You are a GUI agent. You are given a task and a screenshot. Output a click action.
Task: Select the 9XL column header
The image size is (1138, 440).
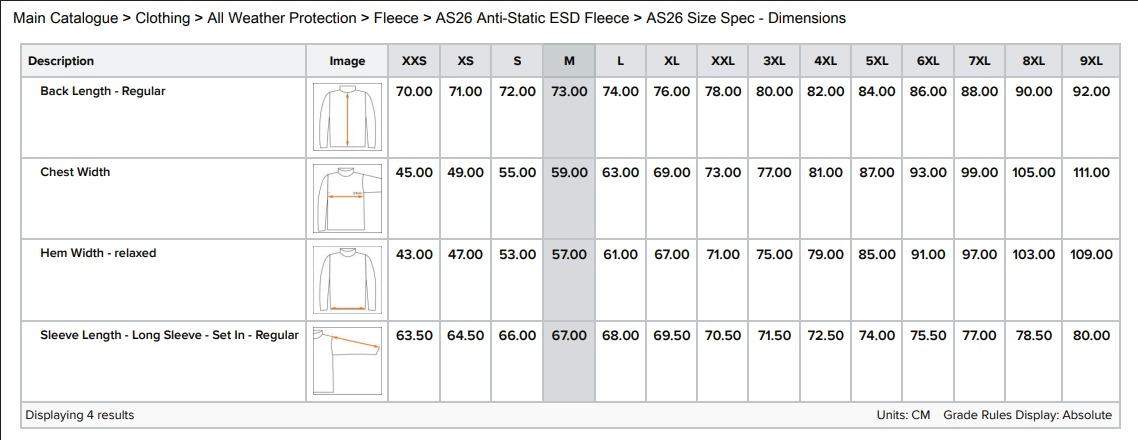pos(1091,61)
